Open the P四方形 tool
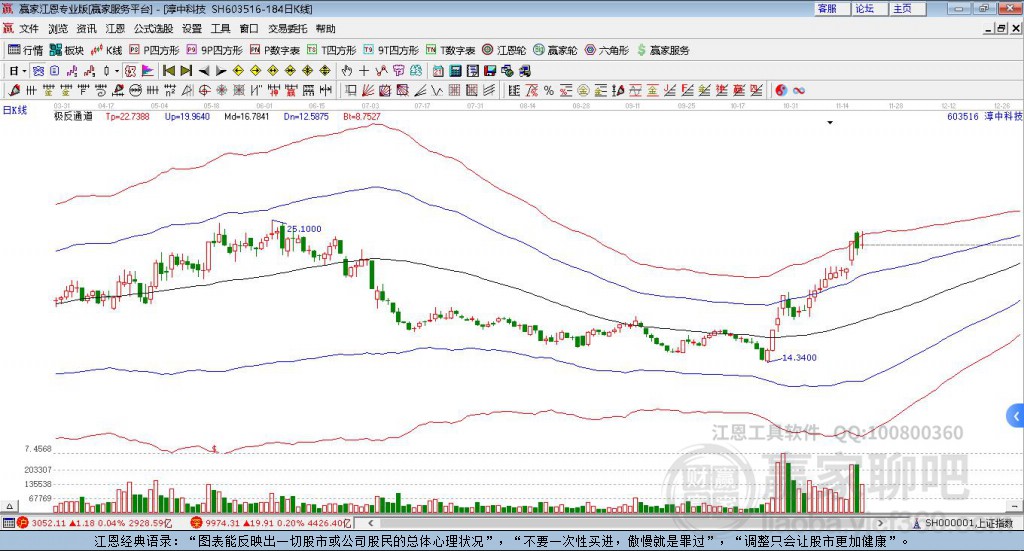 (154, 50)
